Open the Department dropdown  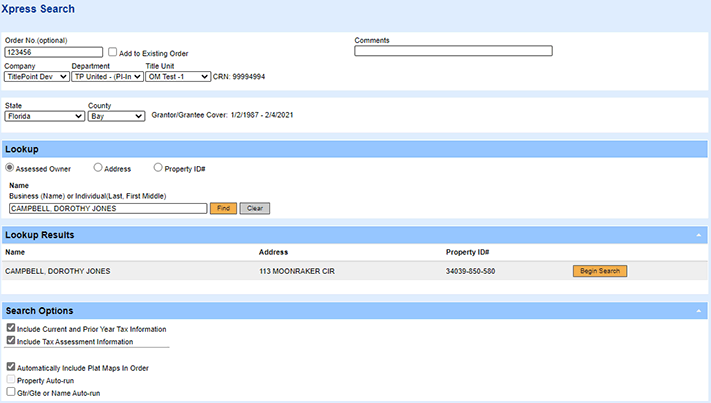(x=108, y=76)
